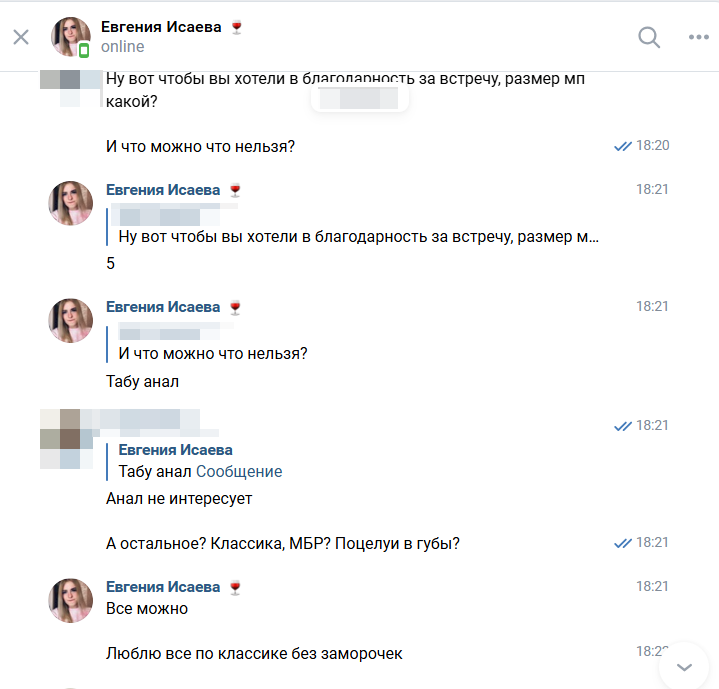Image resolution: width=719 pixels, height=689 pixels.
Task: Jump to latest messages with down chevron
Action: 685,666
